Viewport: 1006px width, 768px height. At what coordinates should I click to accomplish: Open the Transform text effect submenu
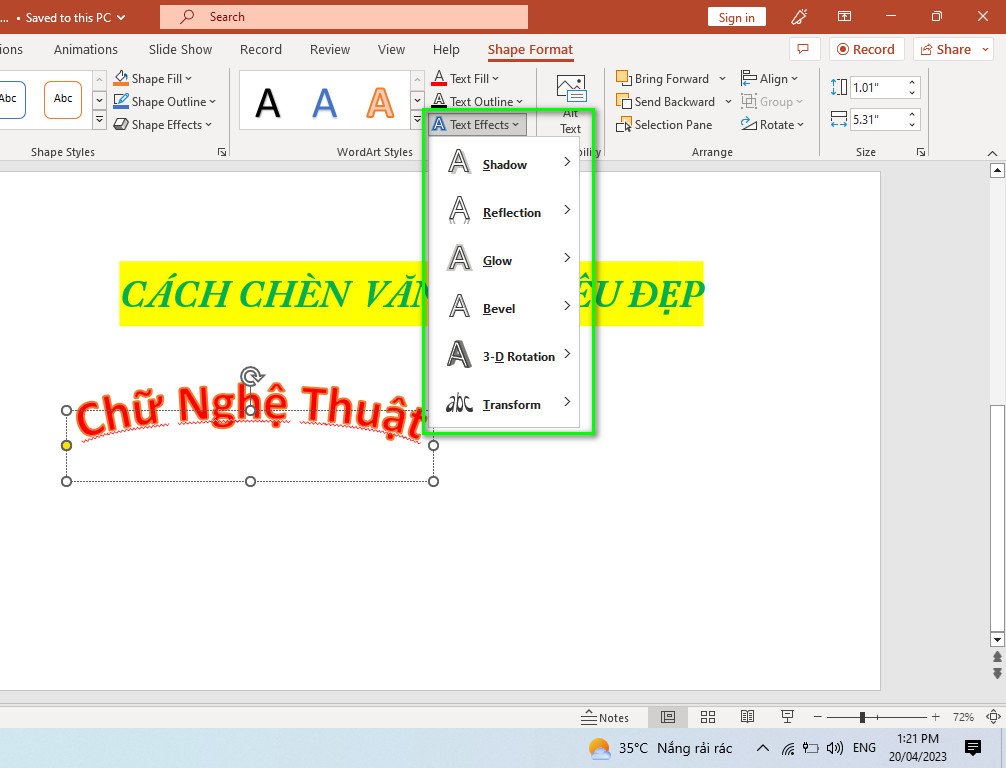click(x=504, y=404)
